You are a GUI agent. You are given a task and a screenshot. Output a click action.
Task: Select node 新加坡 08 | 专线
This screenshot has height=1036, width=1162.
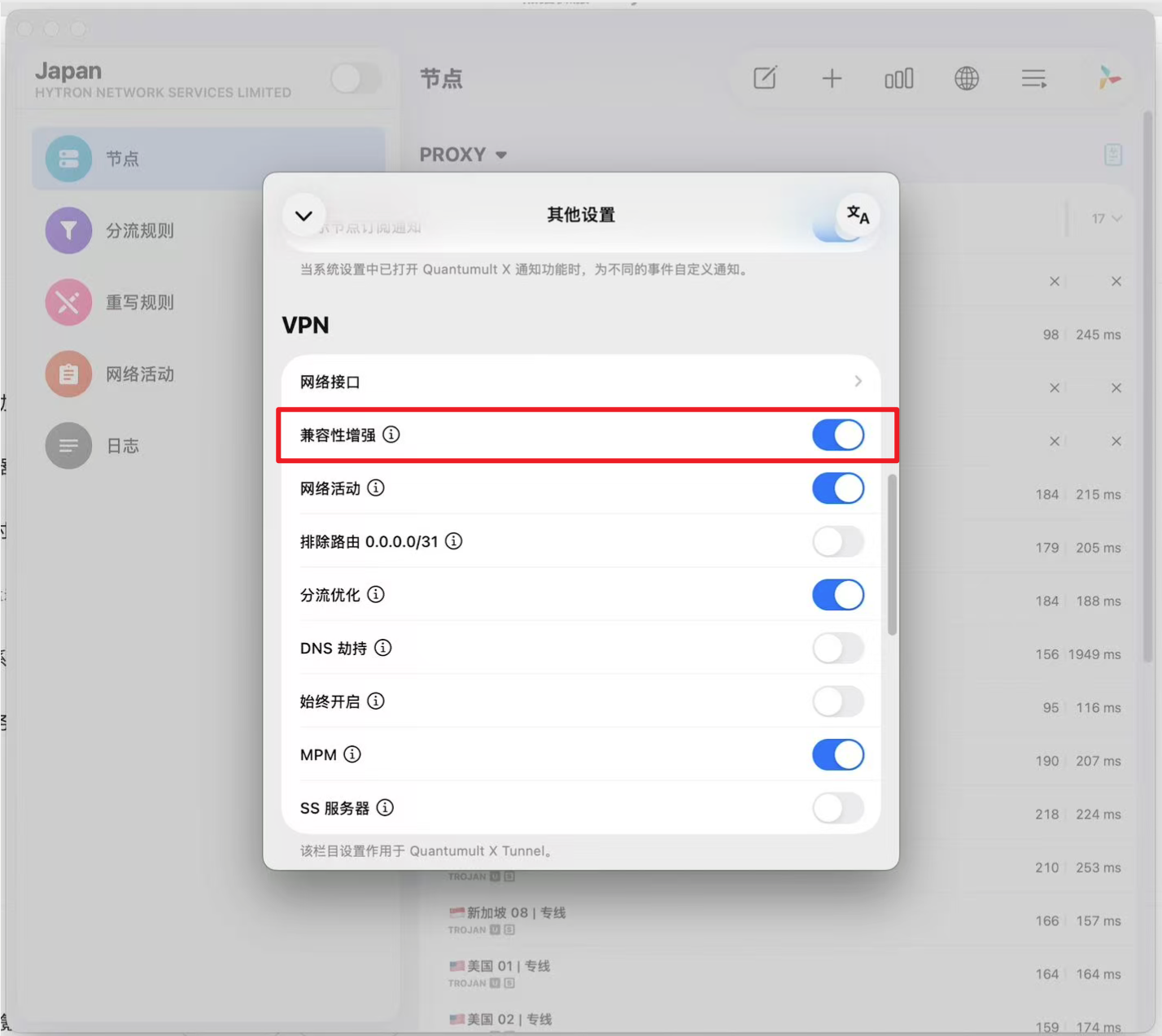coord(776,920)
